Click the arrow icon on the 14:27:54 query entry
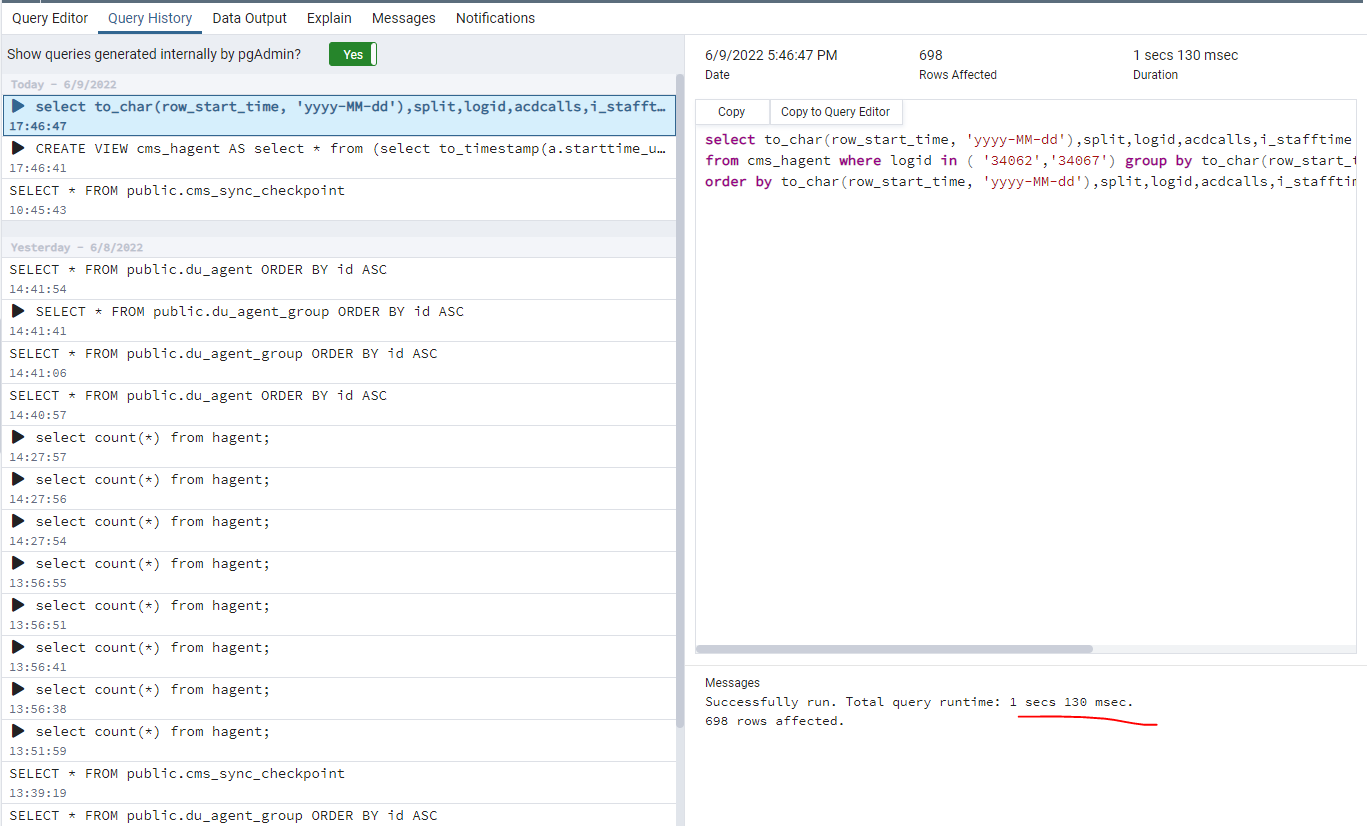 coord(19,521)
